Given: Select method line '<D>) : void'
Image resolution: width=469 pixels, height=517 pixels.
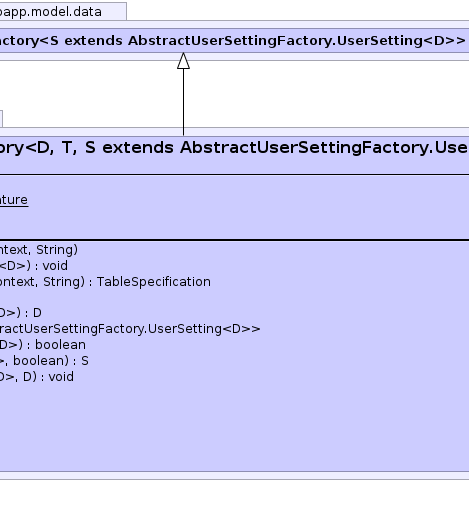Looking at the screenshot, I should click(34, 266).
